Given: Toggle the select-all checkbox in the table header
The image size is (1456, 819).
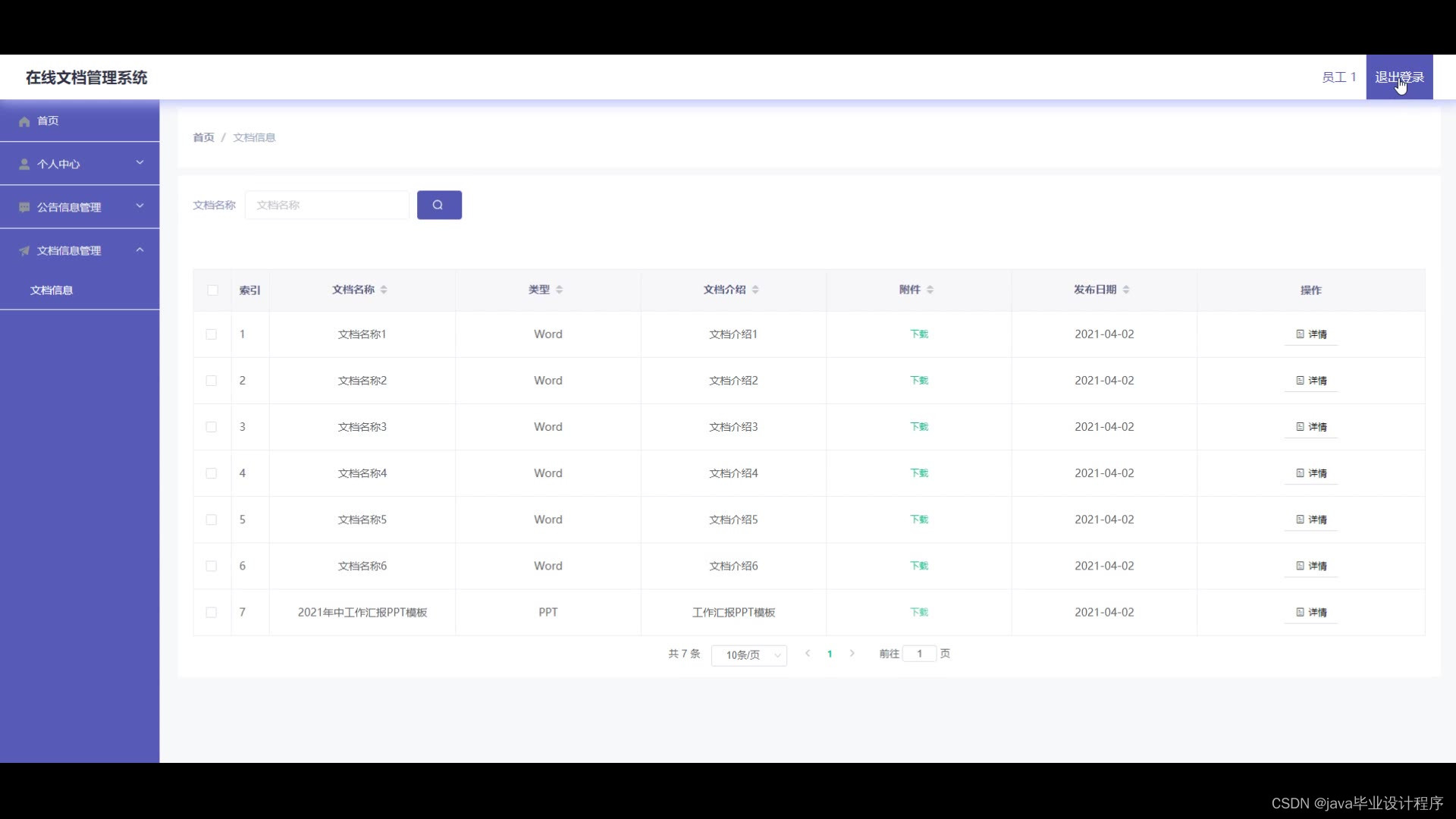Looking at the screenshot, I should [x=212, y=290].
